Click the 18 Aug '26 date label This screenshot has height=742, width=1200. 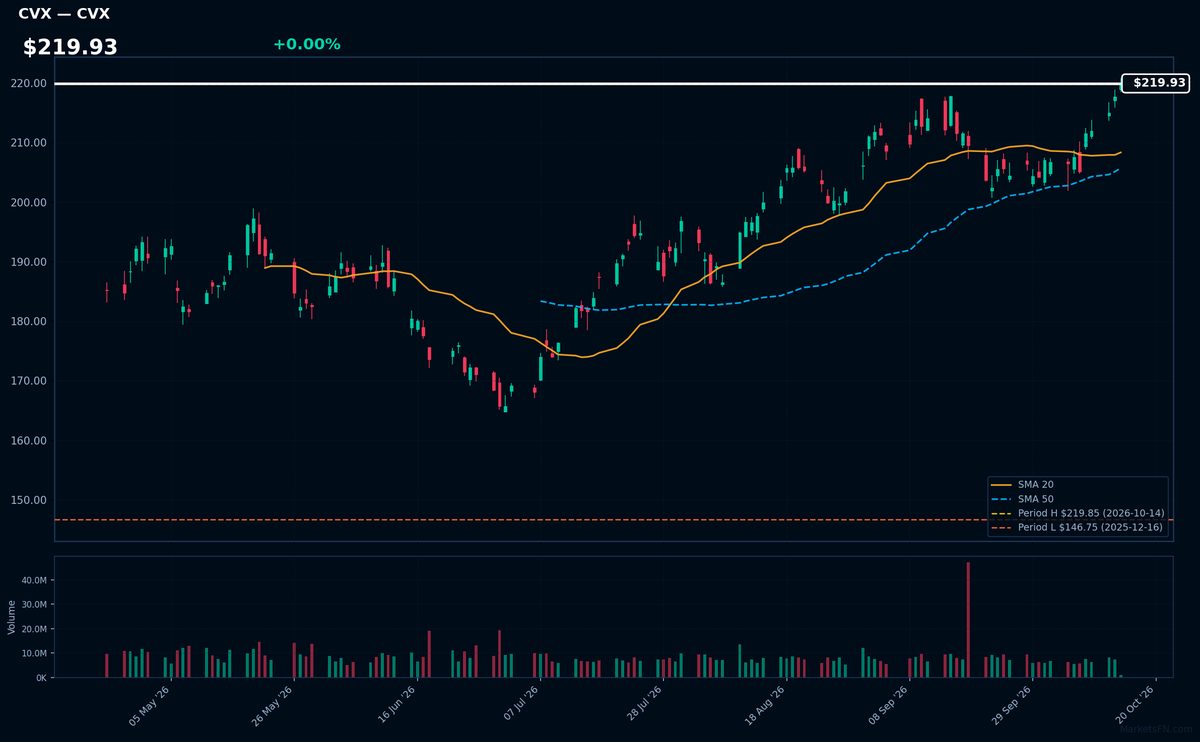point(767,706)
